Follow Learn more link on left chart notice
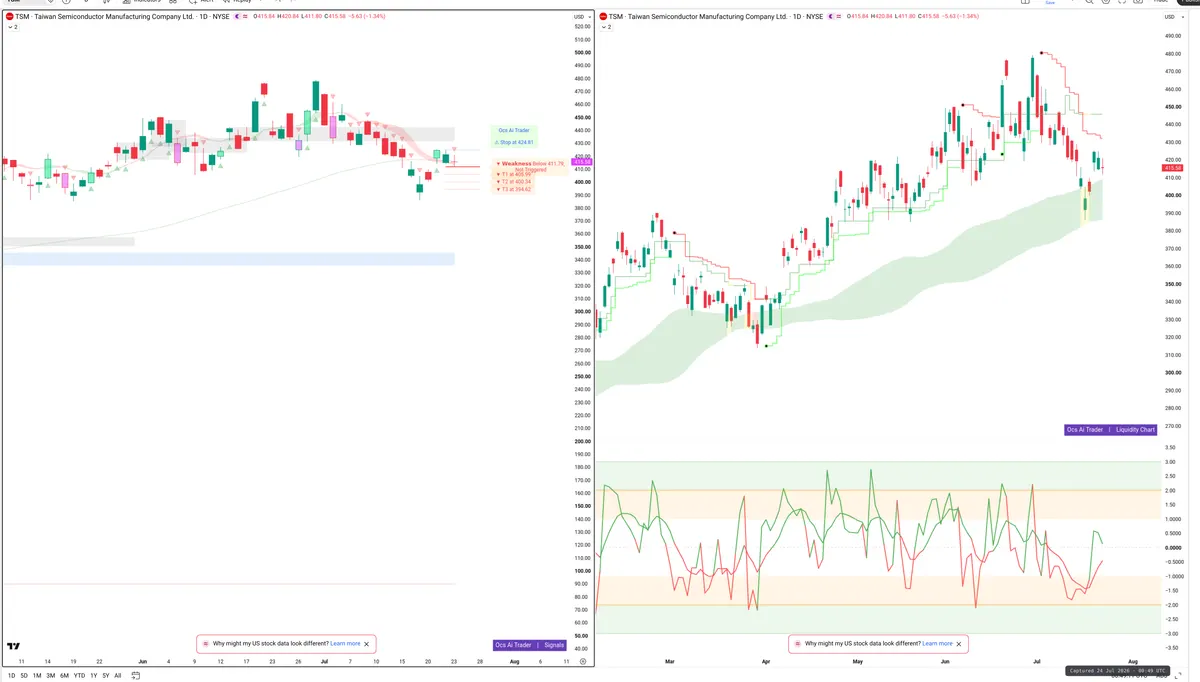Image resolution: width=1200 pixels, height=682 pixels. [x=345, y=644]
